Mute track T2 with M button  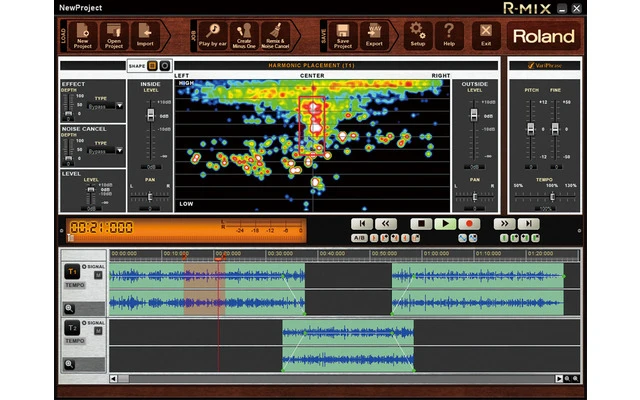tap(98, 331)
